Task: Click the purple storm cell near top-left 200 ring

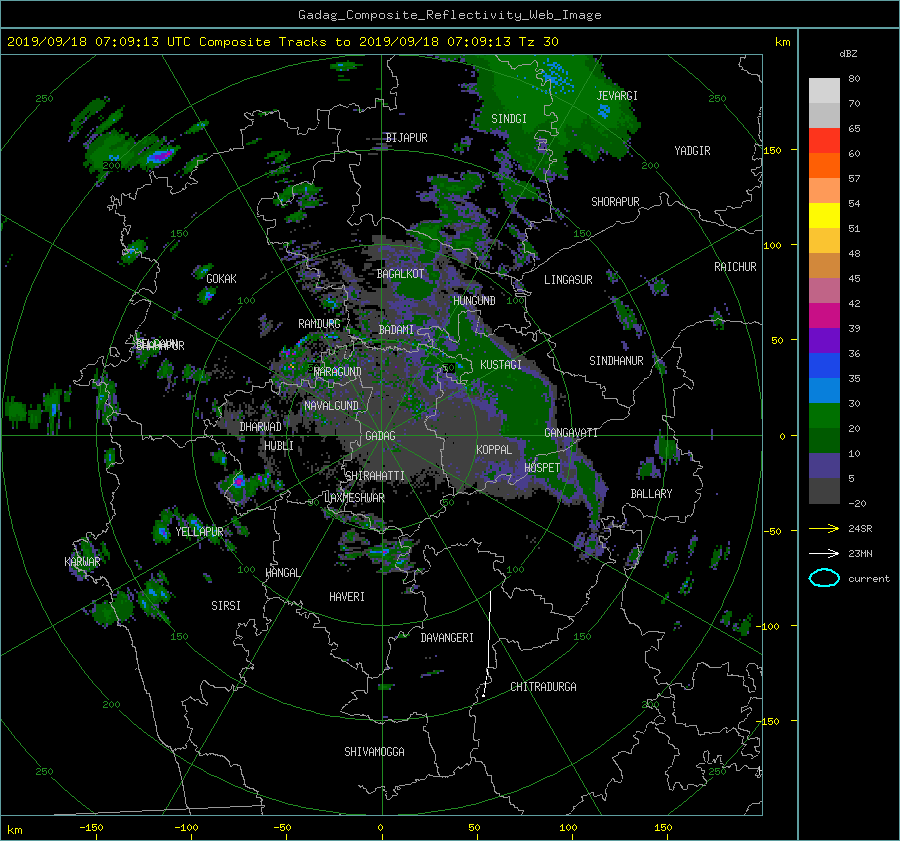Action: pyautogui.click(x=161, y=155)
